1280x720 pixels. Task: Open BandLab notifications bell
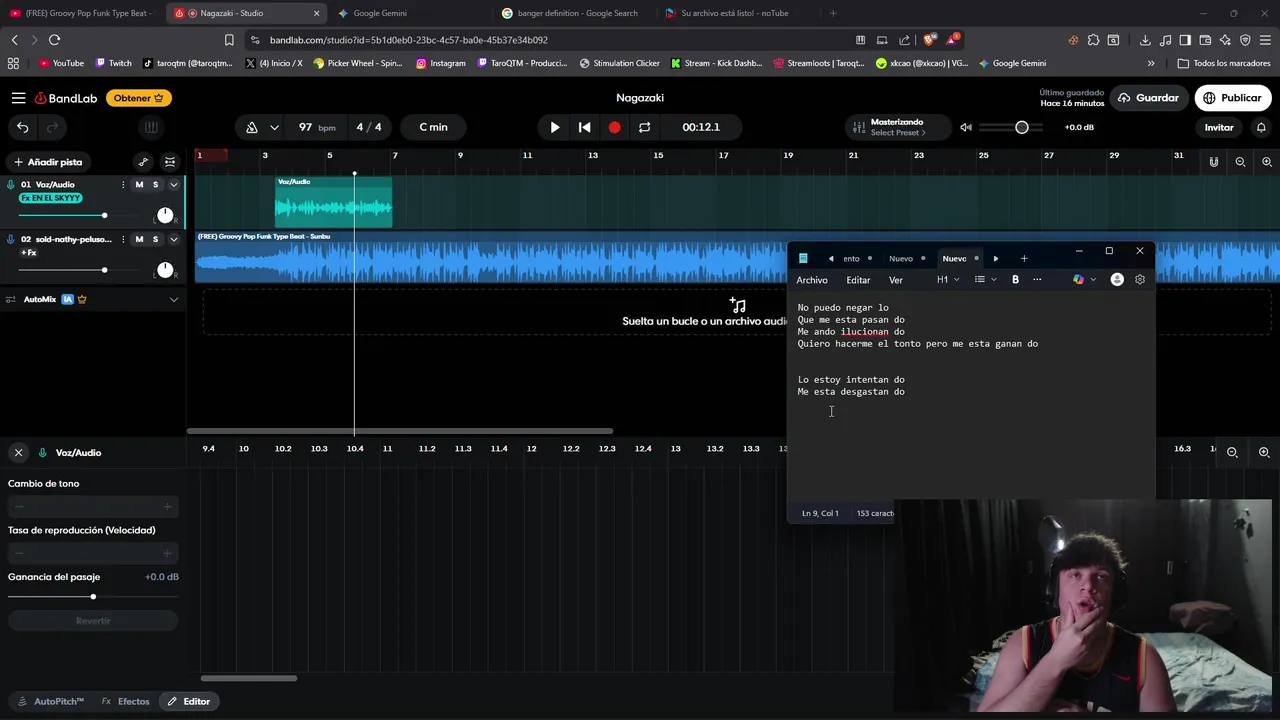(x=1261, y=127)
